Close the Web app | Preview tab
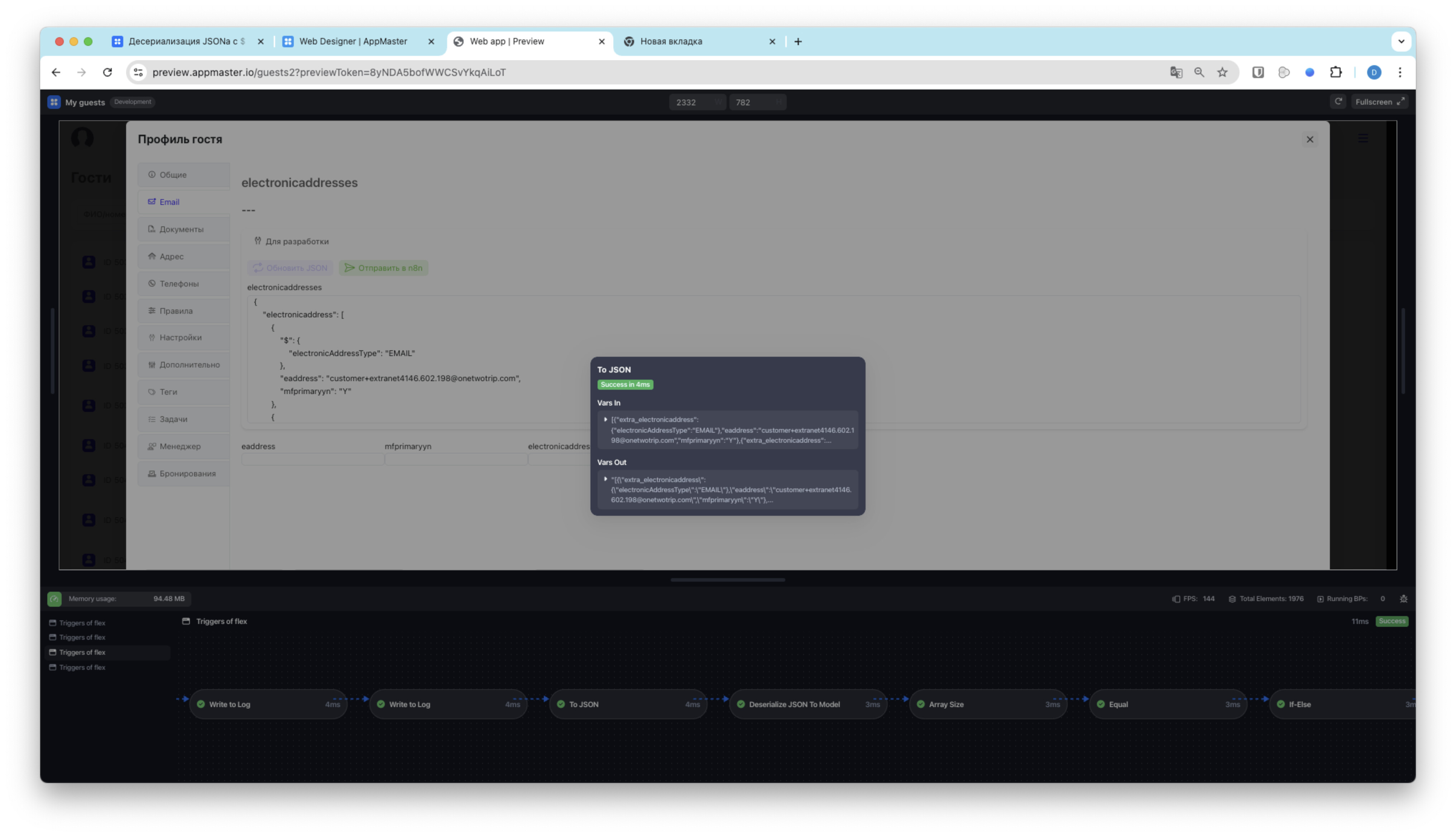 tap(602, 41)
